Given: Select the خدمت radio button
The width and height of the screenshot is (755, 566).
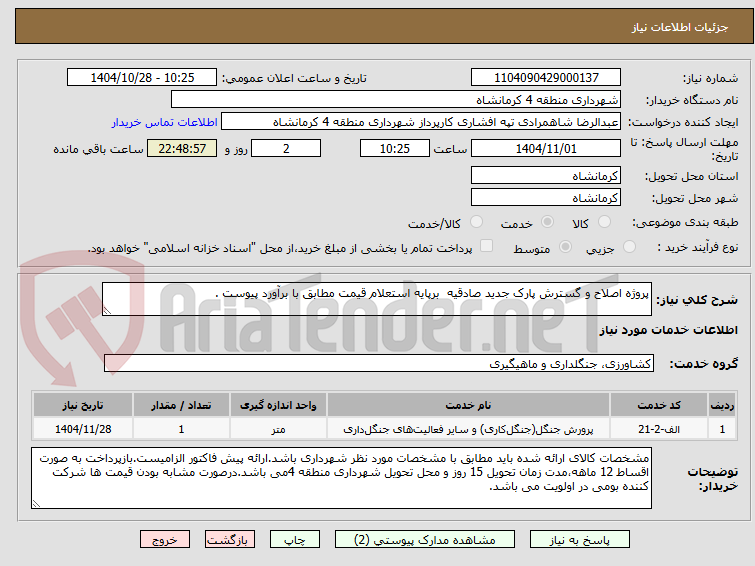Looking at the screenshot, I should [547, 222].
